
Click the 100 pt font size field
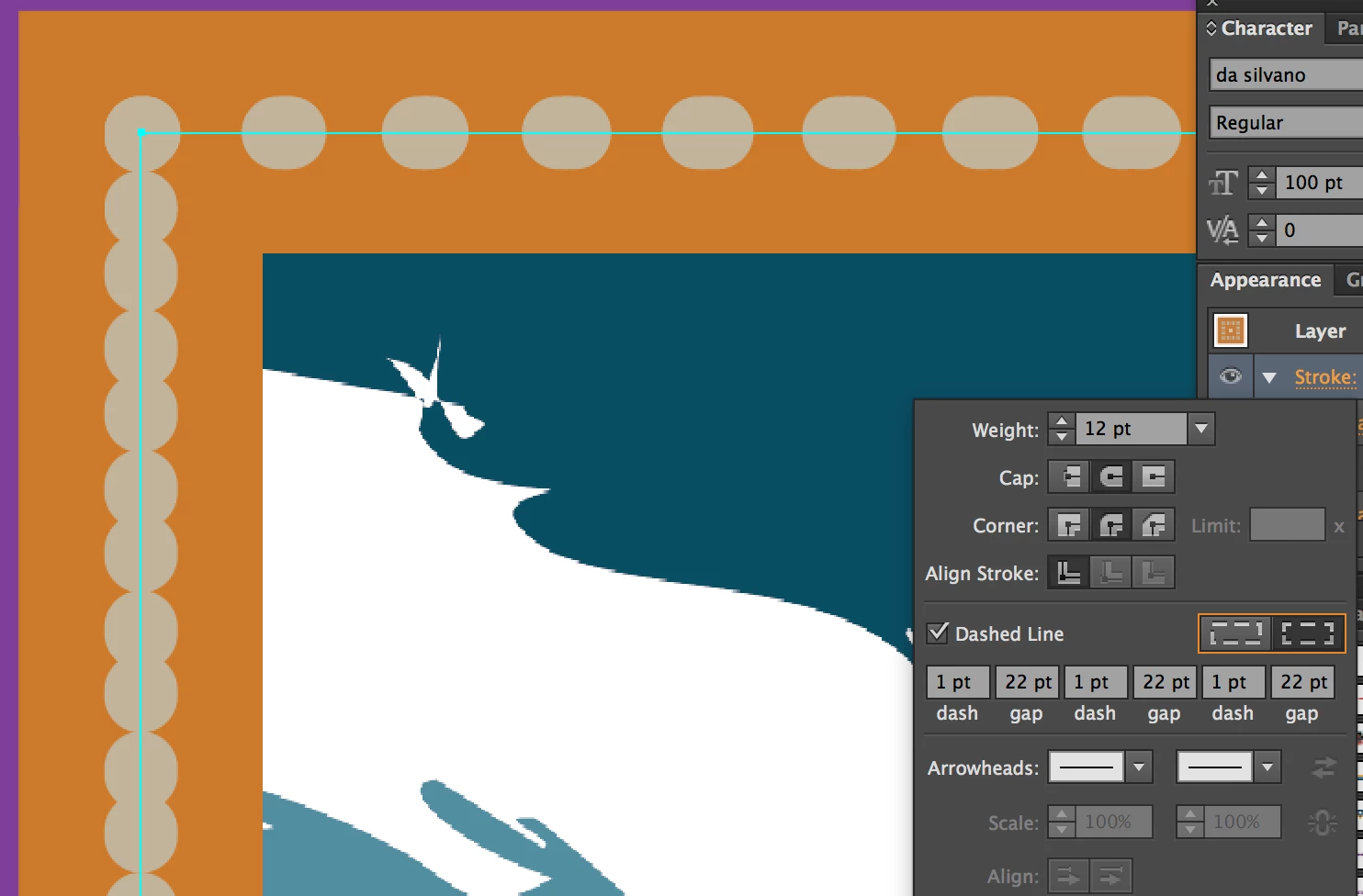(x=1320, y=183)
